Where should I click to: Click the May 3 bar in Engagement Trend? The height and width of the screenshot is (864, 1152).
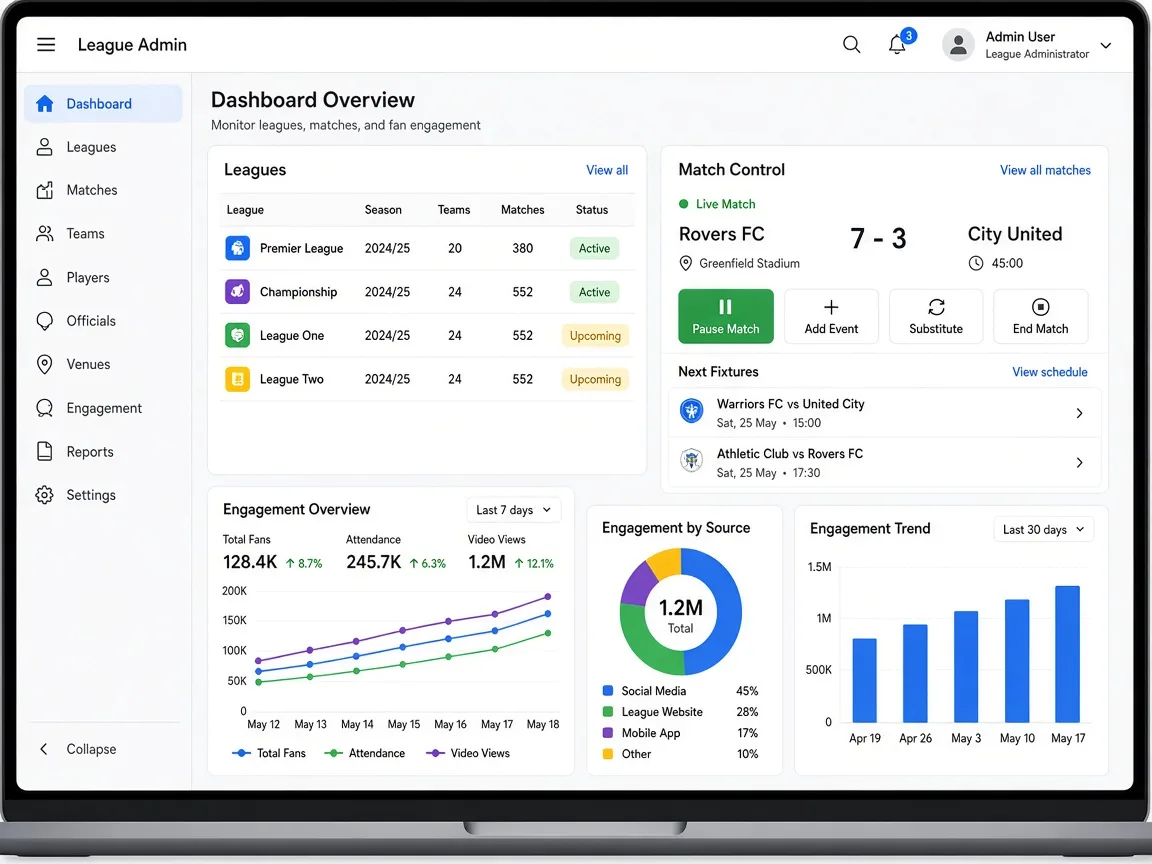coord(965,666)
